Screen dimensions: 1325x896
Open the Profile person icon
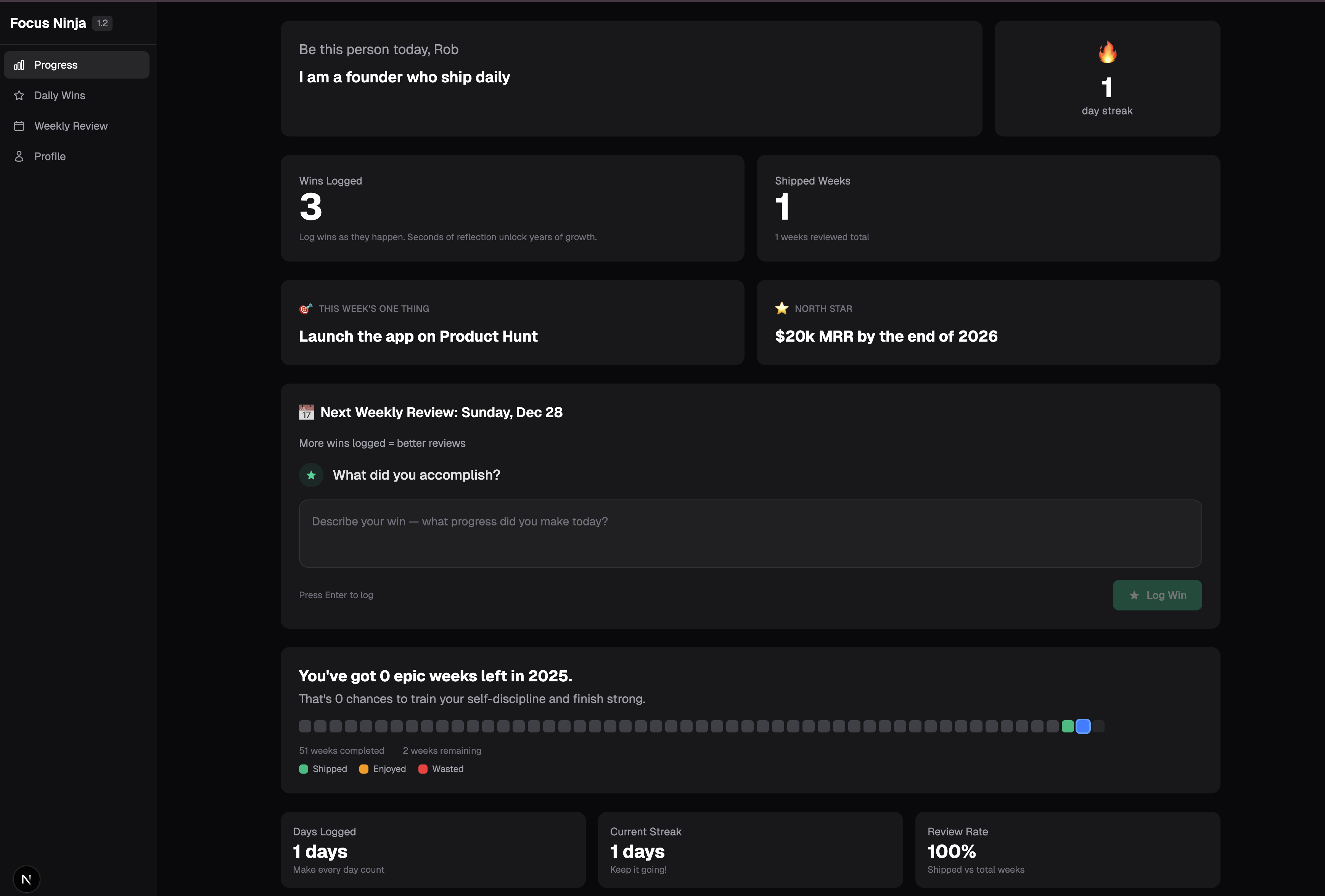pyautogui.click(x=19, y=156)
